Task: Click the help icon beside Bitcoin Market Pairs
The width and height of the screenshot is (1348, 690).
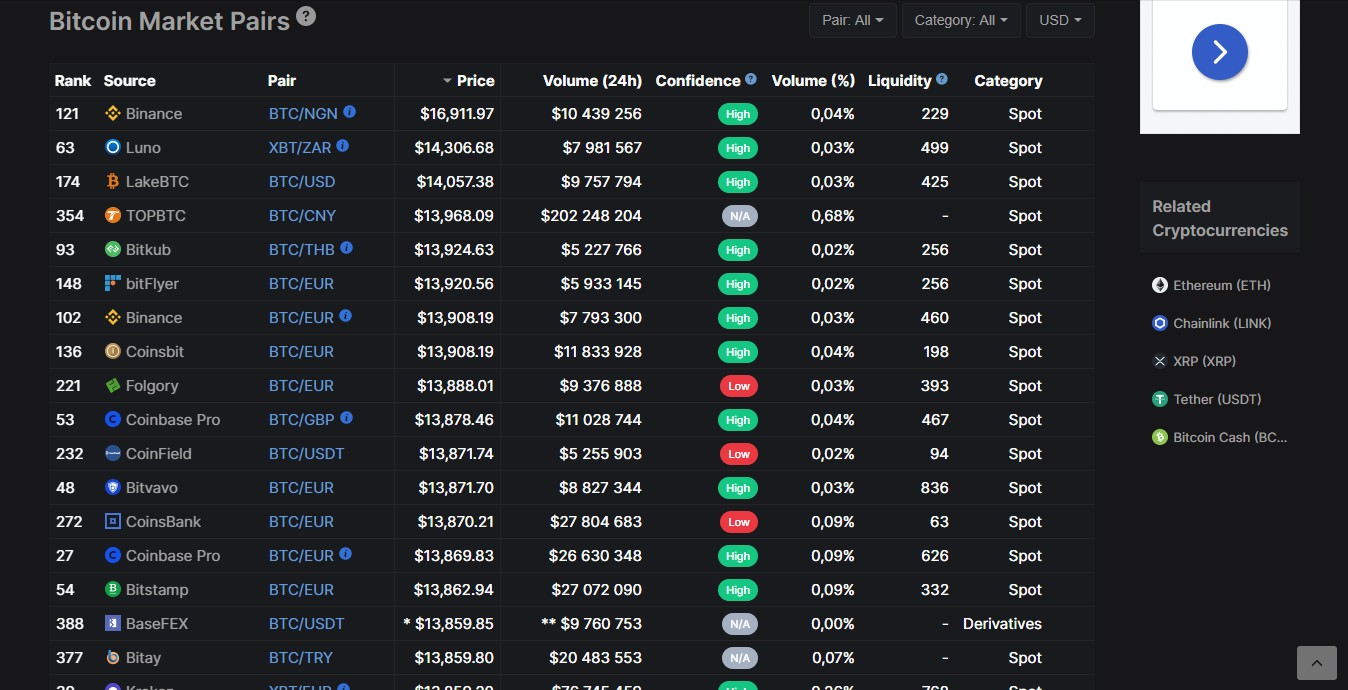Action: 306,16
